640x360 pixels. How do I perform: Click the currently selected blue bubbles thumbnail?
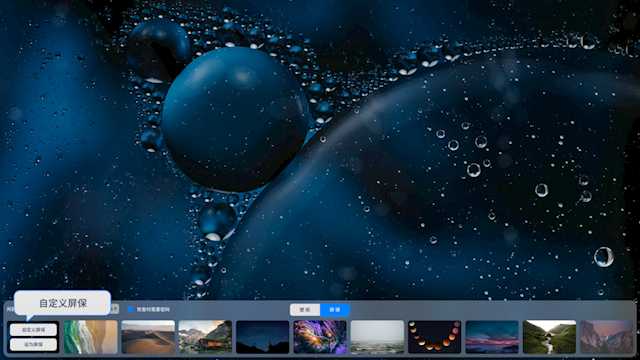[33, 337]
